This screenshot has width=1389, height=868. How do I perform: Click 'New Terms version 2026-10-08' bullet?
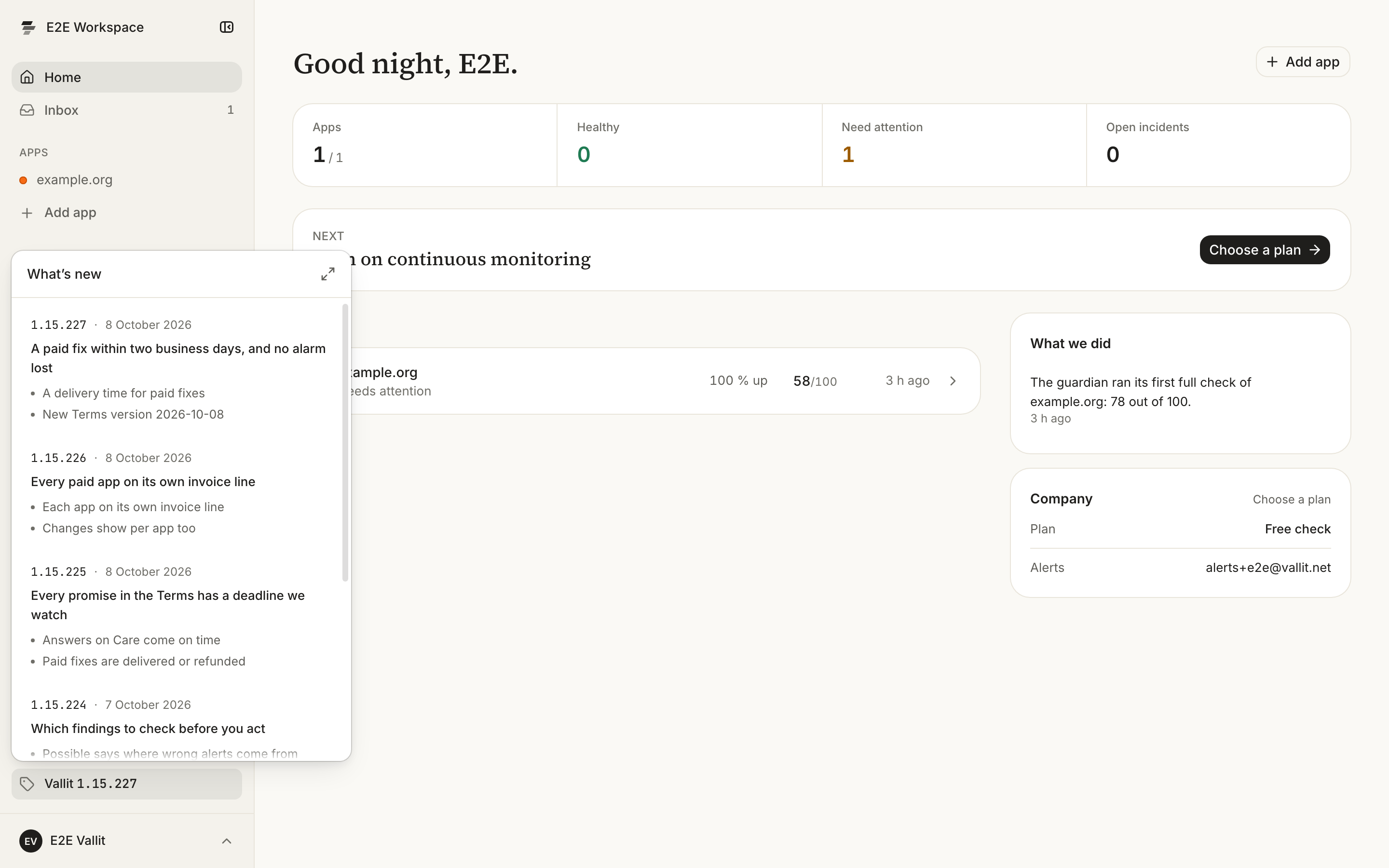click(133, 415)
